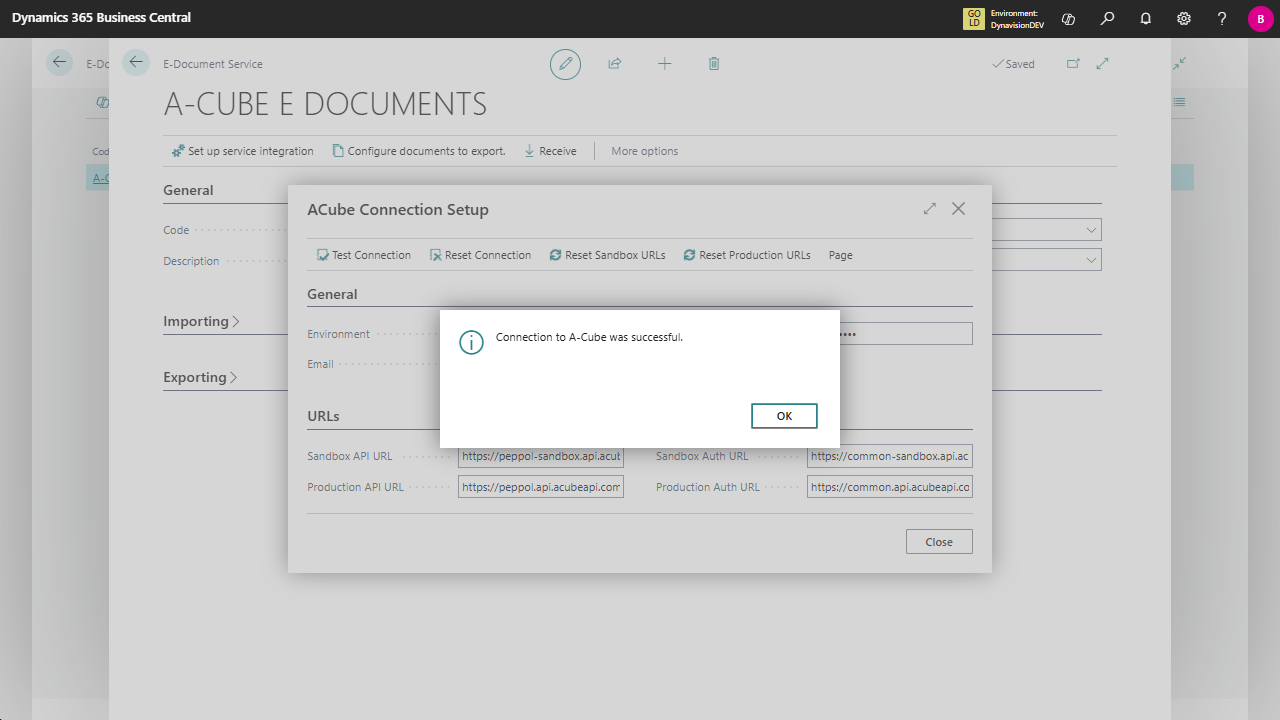Click the plus icon to create new record
Viewport: 1280px width, 720px height.
click(665, 64)
